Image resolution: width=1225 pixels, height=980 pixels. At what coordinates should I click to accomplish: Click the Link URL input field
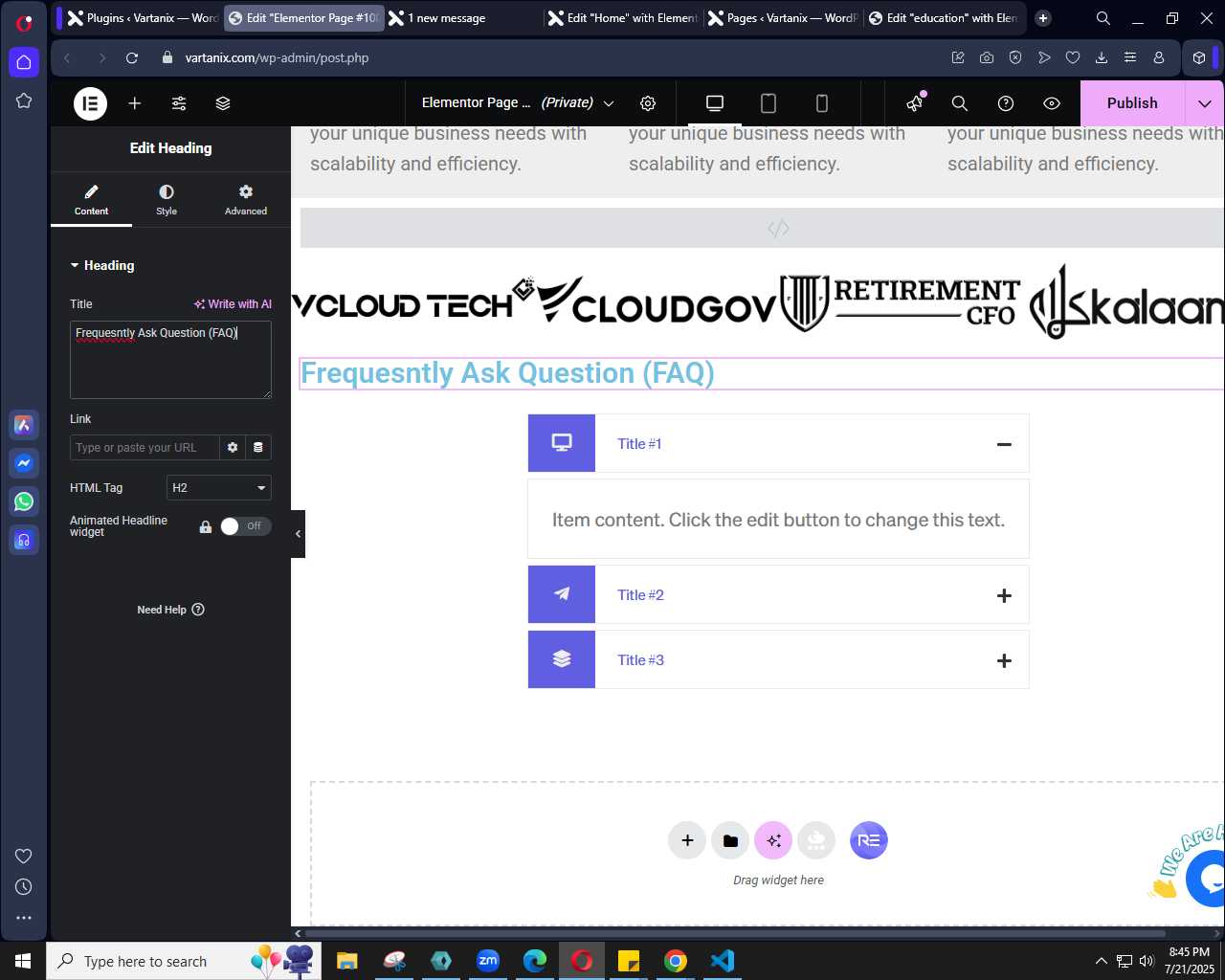click(145, 448)
